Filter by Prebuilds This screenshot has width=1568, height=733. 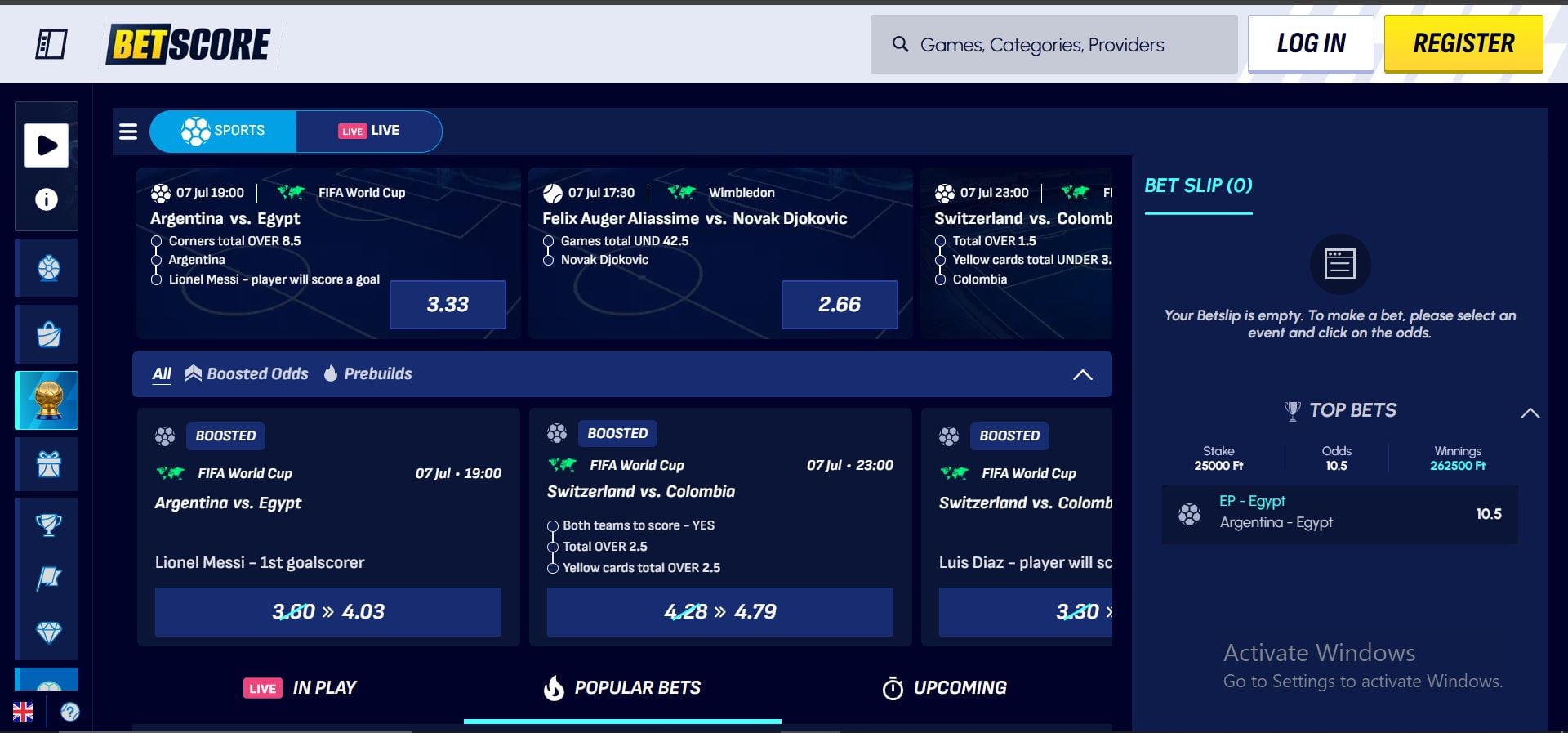368,373
